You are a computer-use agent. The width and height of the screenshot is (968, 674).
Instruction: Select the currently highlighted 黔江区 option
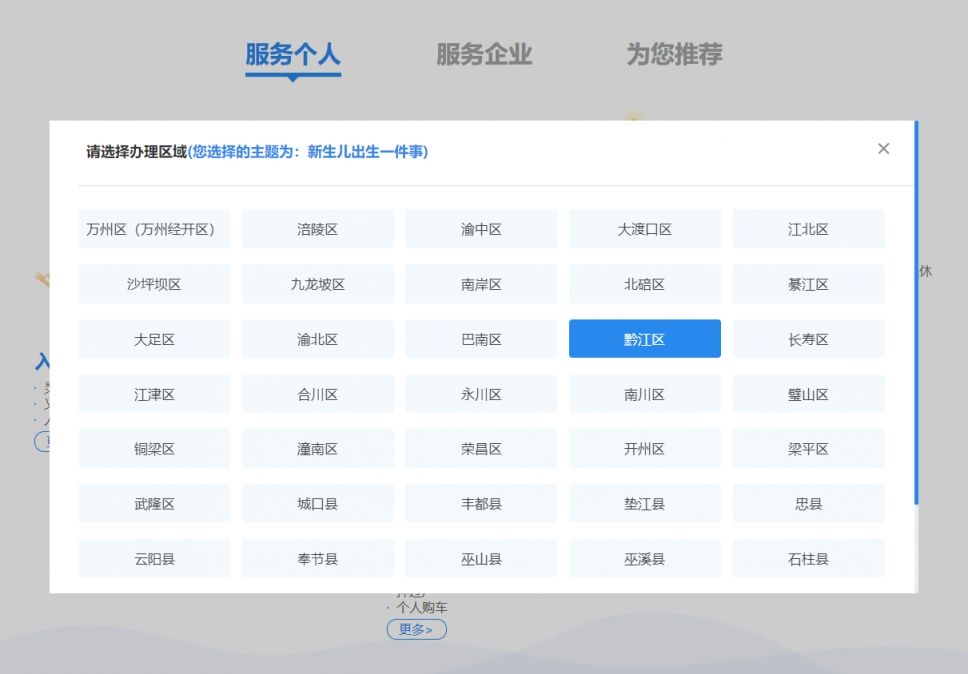point(644,338)
